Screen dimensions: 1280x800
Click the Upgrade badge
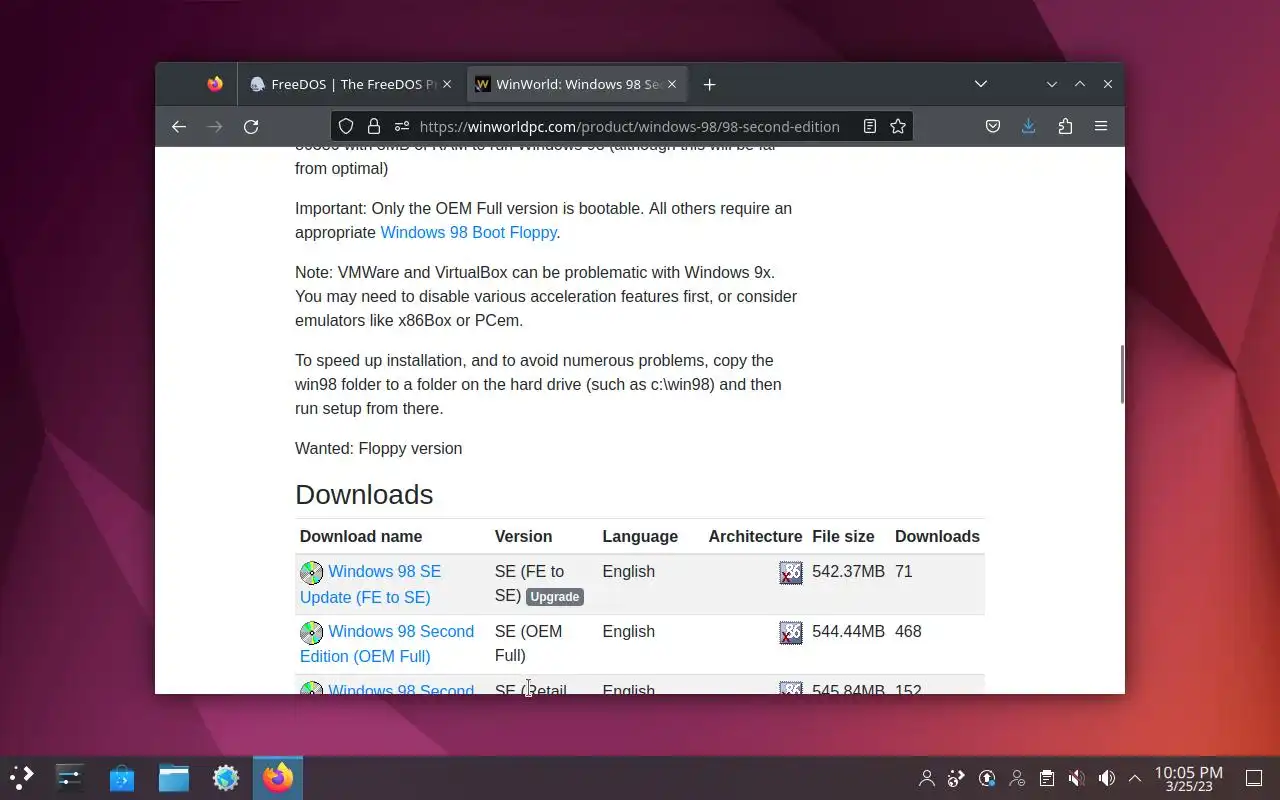[x=555, y=597]
